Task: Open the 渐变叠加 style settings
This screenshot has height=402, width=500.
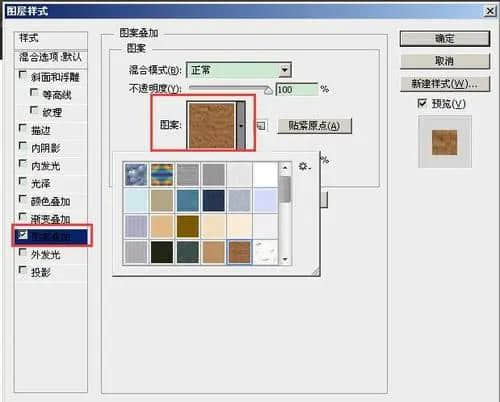Action: click(x=51, y=219)
